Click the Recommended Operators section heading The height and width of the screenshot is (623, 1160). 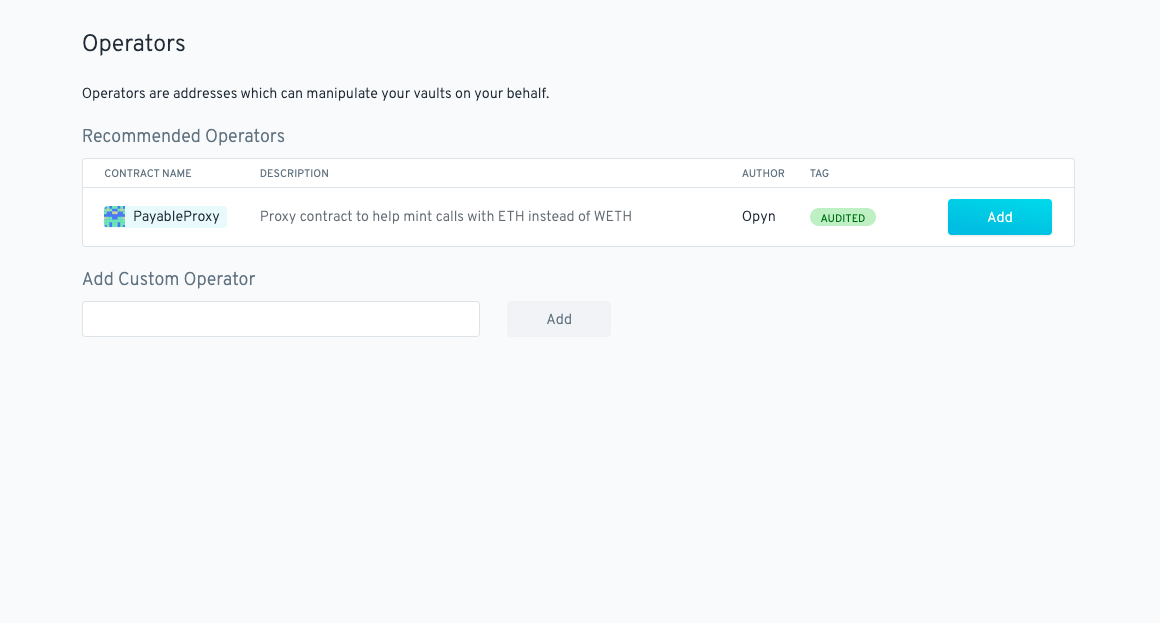[183, 136]
